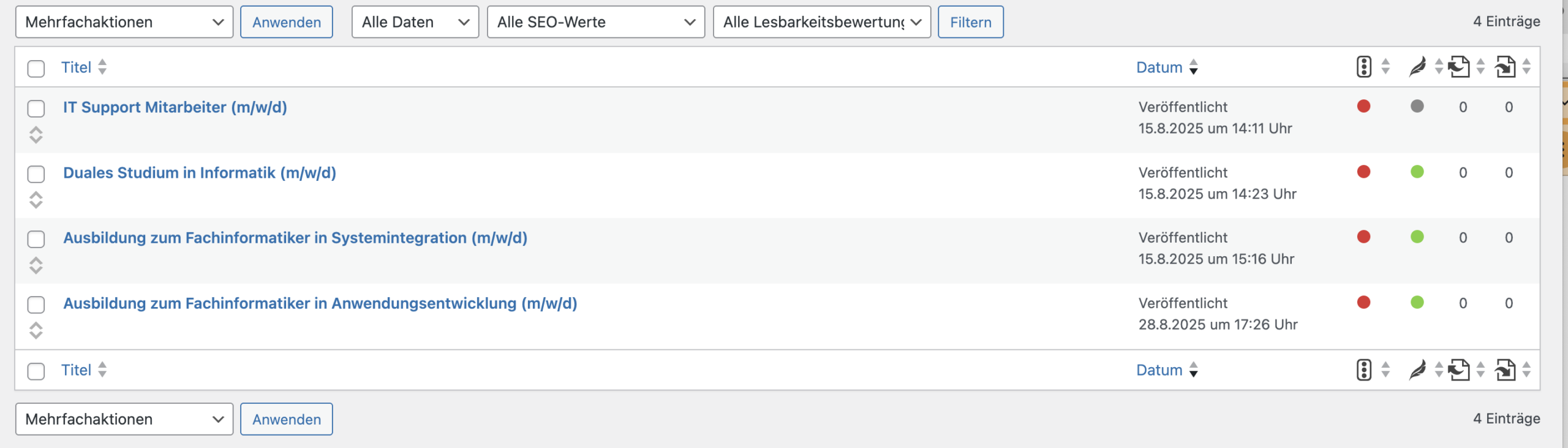The height and width of the screenshot is (448, 1568).
Task: Sort entries by the Titel column header
Action: point(77,67)
